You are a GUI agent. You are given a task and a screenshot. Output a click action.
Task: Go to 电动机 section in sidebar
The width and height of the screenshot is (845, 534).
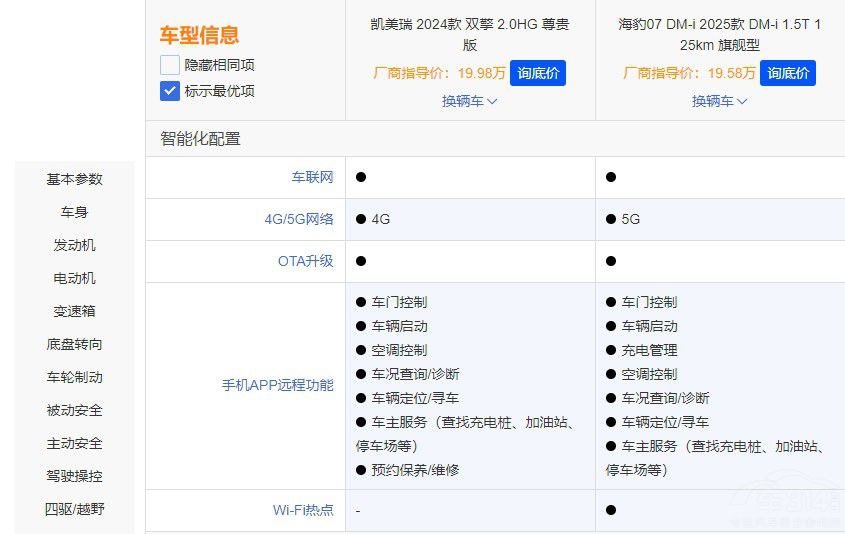point(74,278)
